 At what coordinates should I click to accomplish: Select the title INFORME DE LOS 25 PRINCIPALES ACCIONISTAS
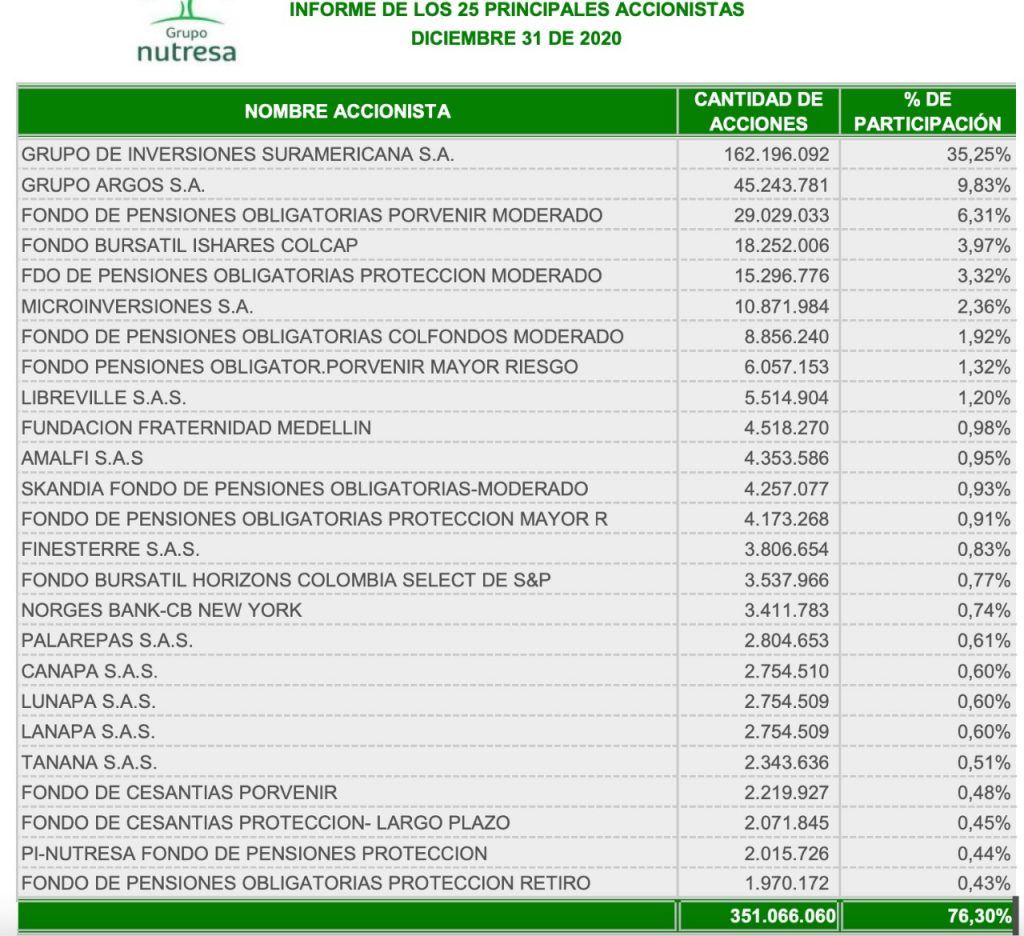[x=517, y=10]
